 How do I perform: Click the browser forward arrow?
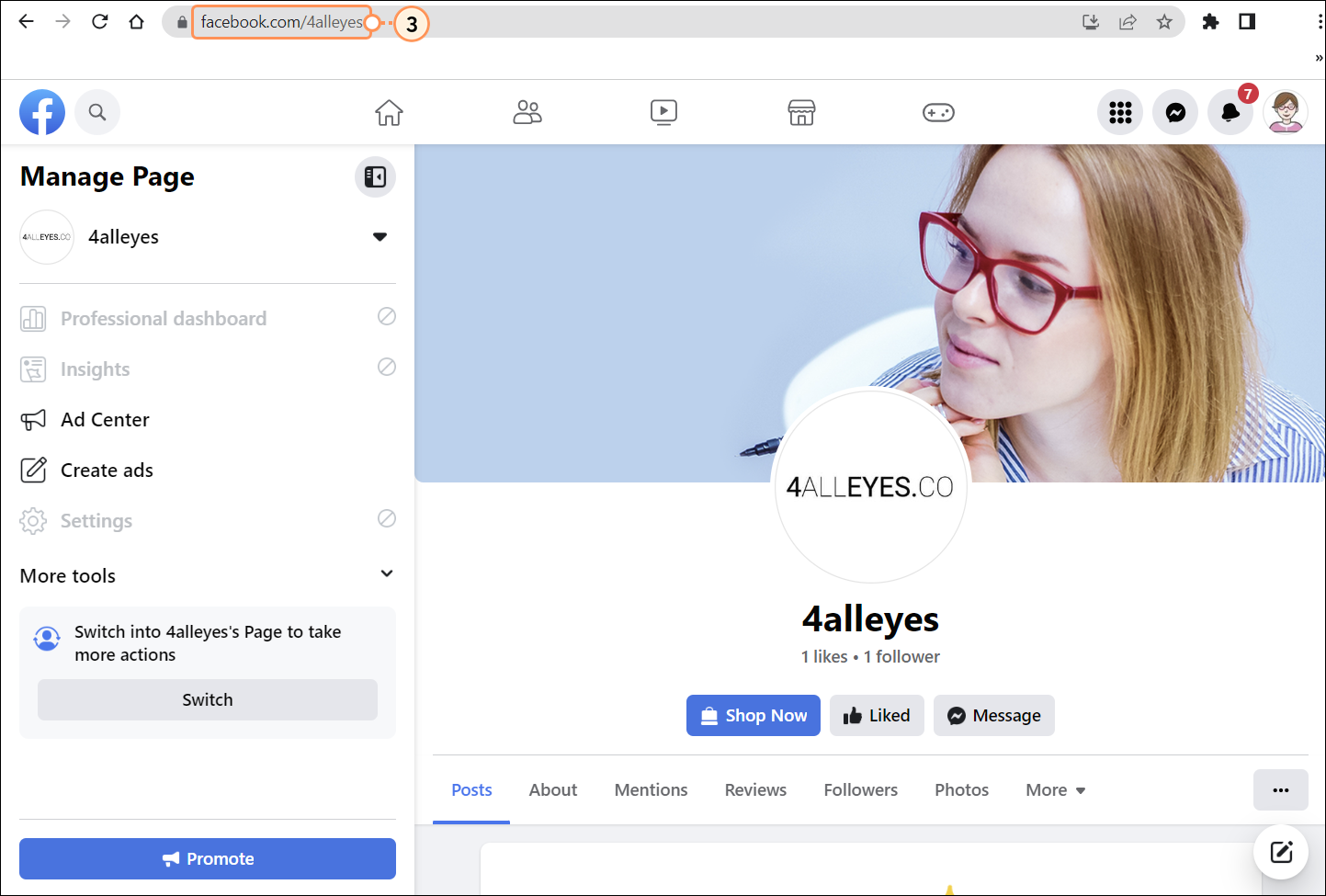pyautogui.click(x=62, y=21)
